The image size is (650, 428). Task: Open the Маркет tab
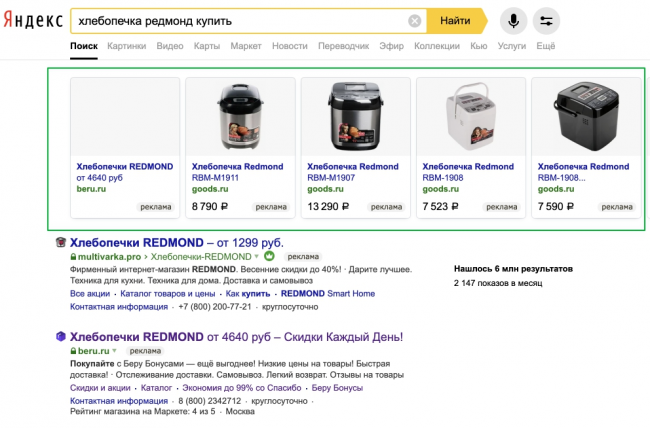(245, 46)
